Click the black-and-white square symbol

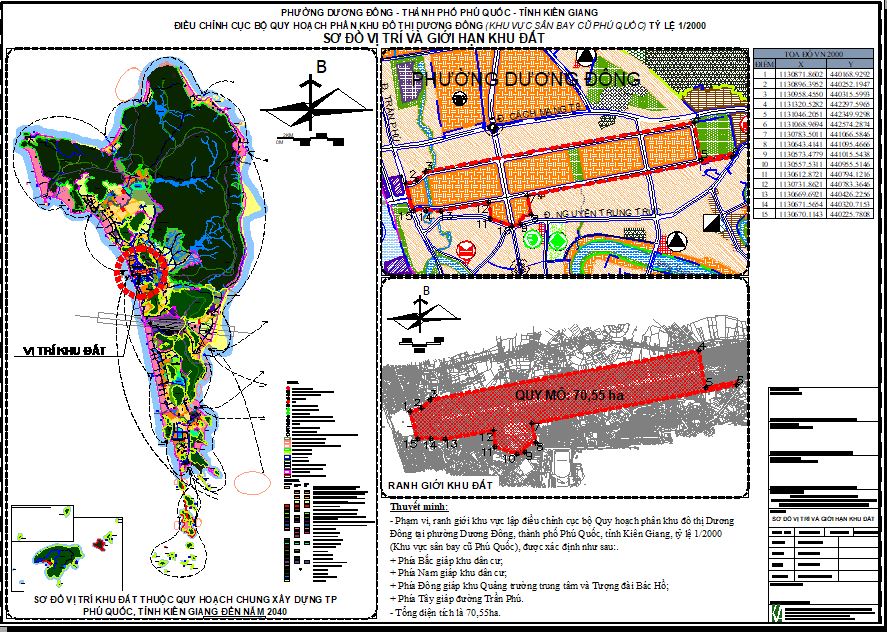712,223
